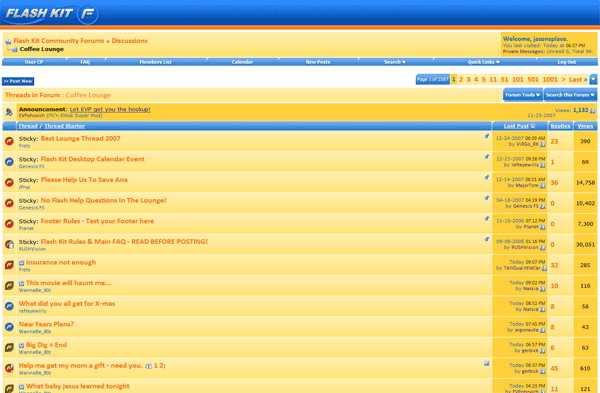Screen dimensions: 600x393
Task: Open New Posts in the navigation bar
Action: pyautogui.click(x=318, y=62)
